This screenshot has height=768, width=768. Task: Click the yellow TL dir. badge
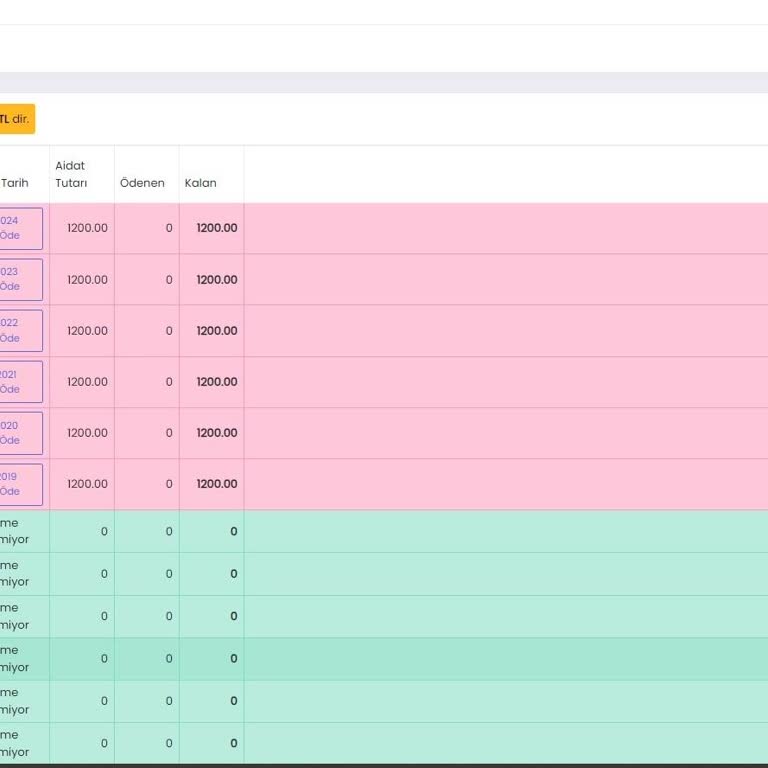16,119
